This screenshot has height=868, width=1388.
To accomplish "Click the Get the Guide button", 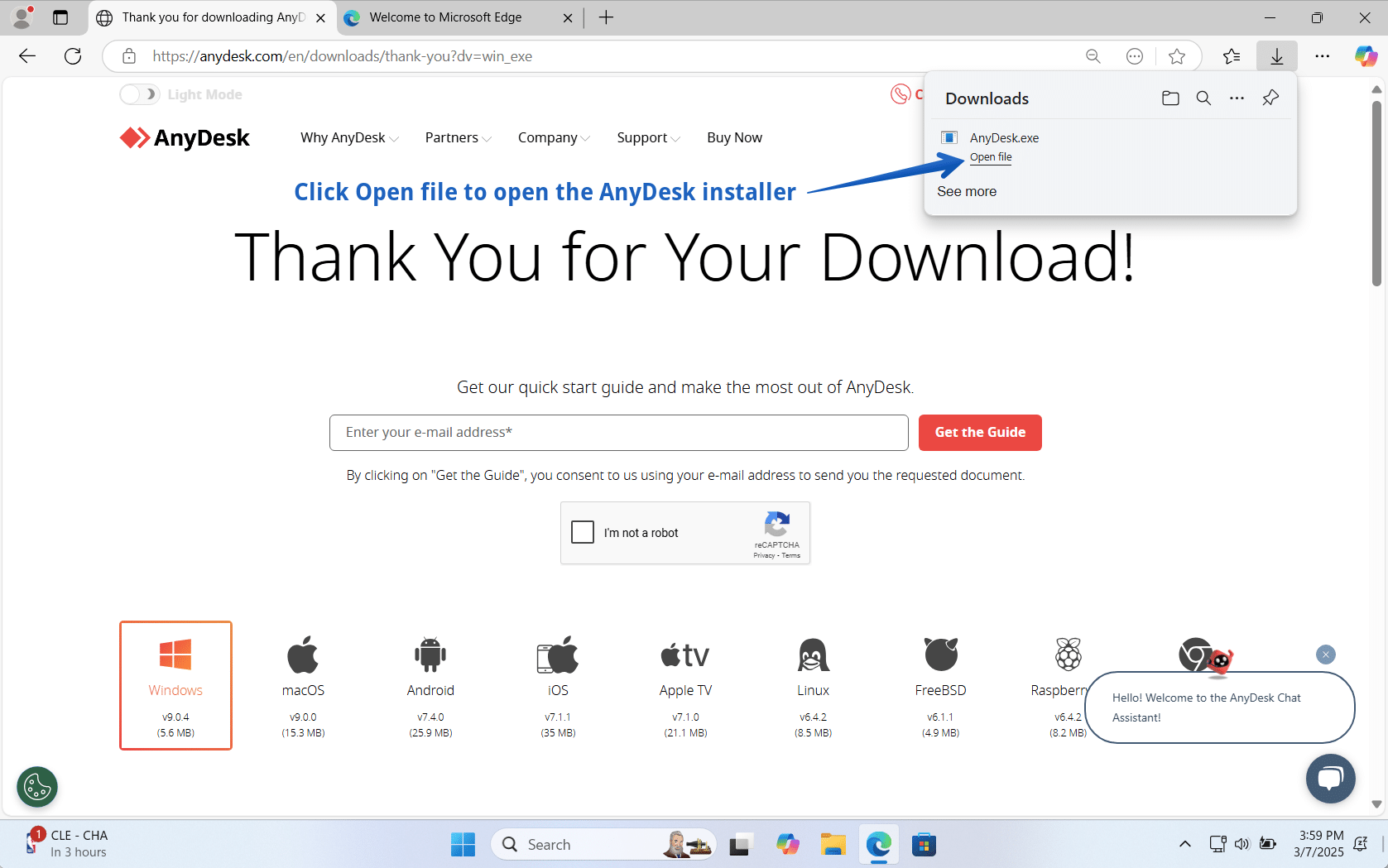I will click(x=980, y=432).
